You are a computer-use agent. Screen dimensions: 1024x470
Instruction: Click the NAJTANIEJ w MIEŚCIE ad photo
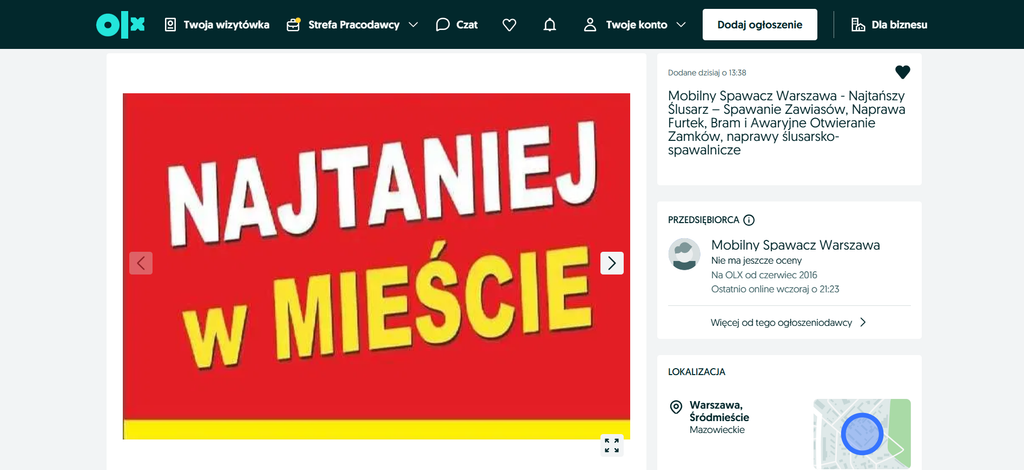point(376,266)
